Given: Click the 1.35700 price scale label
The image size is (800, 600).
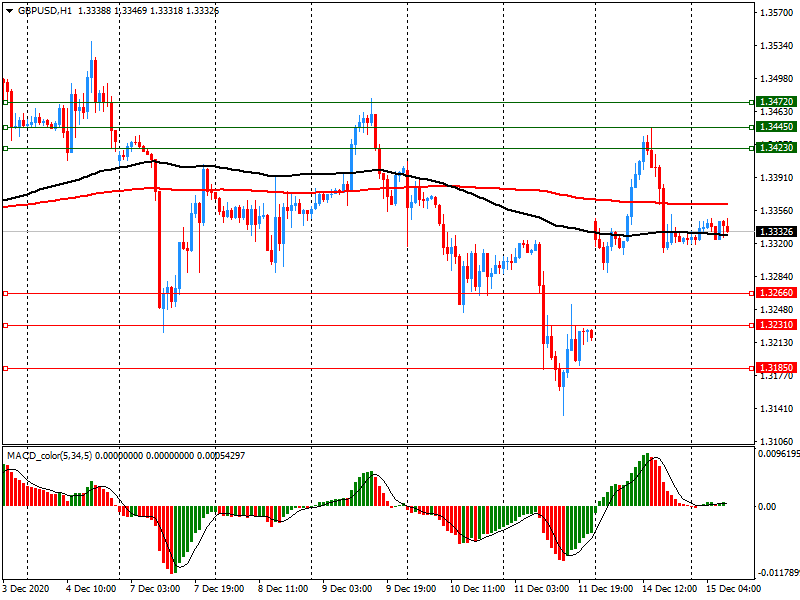Looking at the screenshot, I should click(x=776, y=13).
